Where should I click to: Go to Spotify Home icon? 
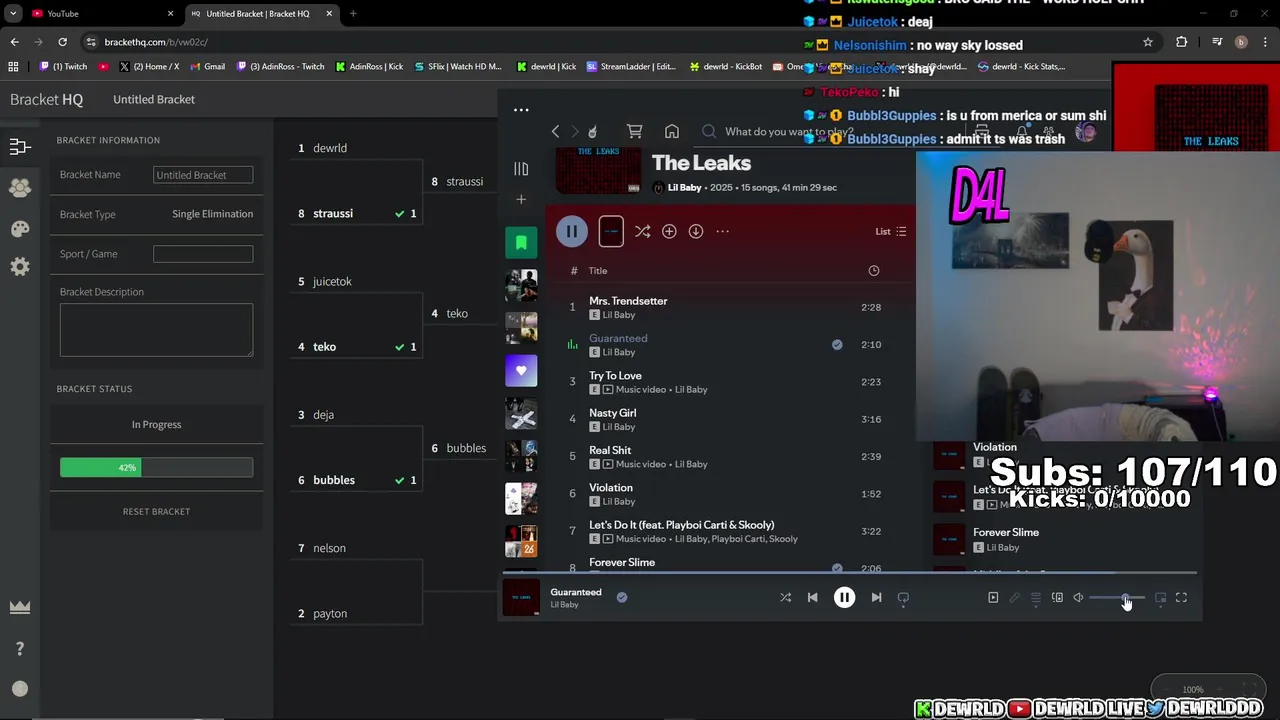(x=672, y=131)
